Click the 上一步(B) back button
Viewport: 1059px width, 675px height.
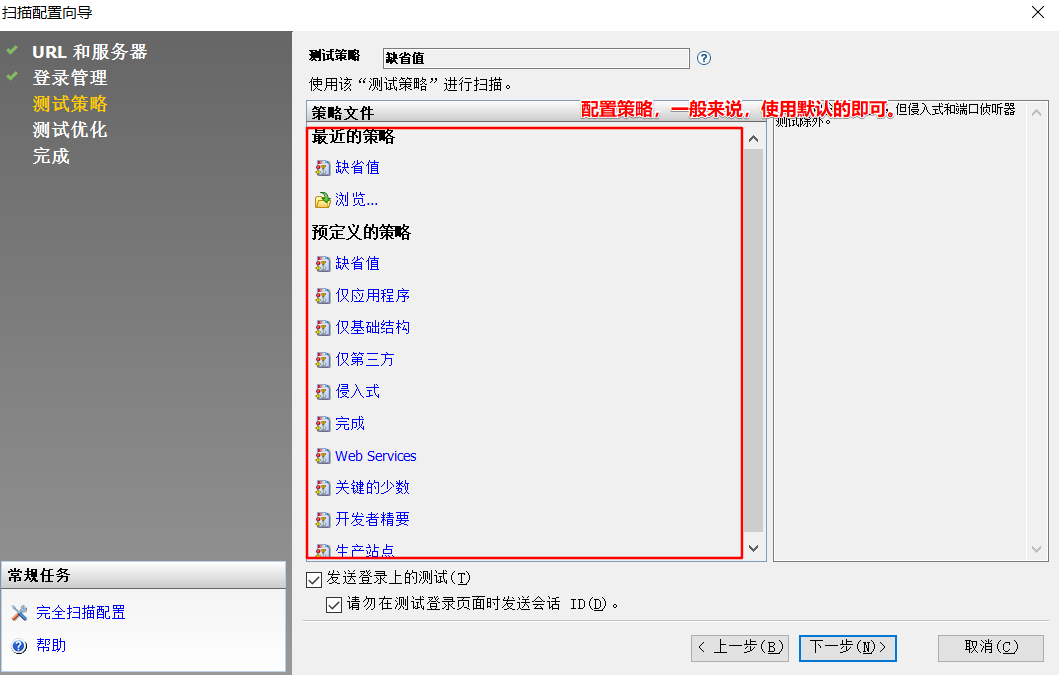pyautogui.click(x=740, y=648)
